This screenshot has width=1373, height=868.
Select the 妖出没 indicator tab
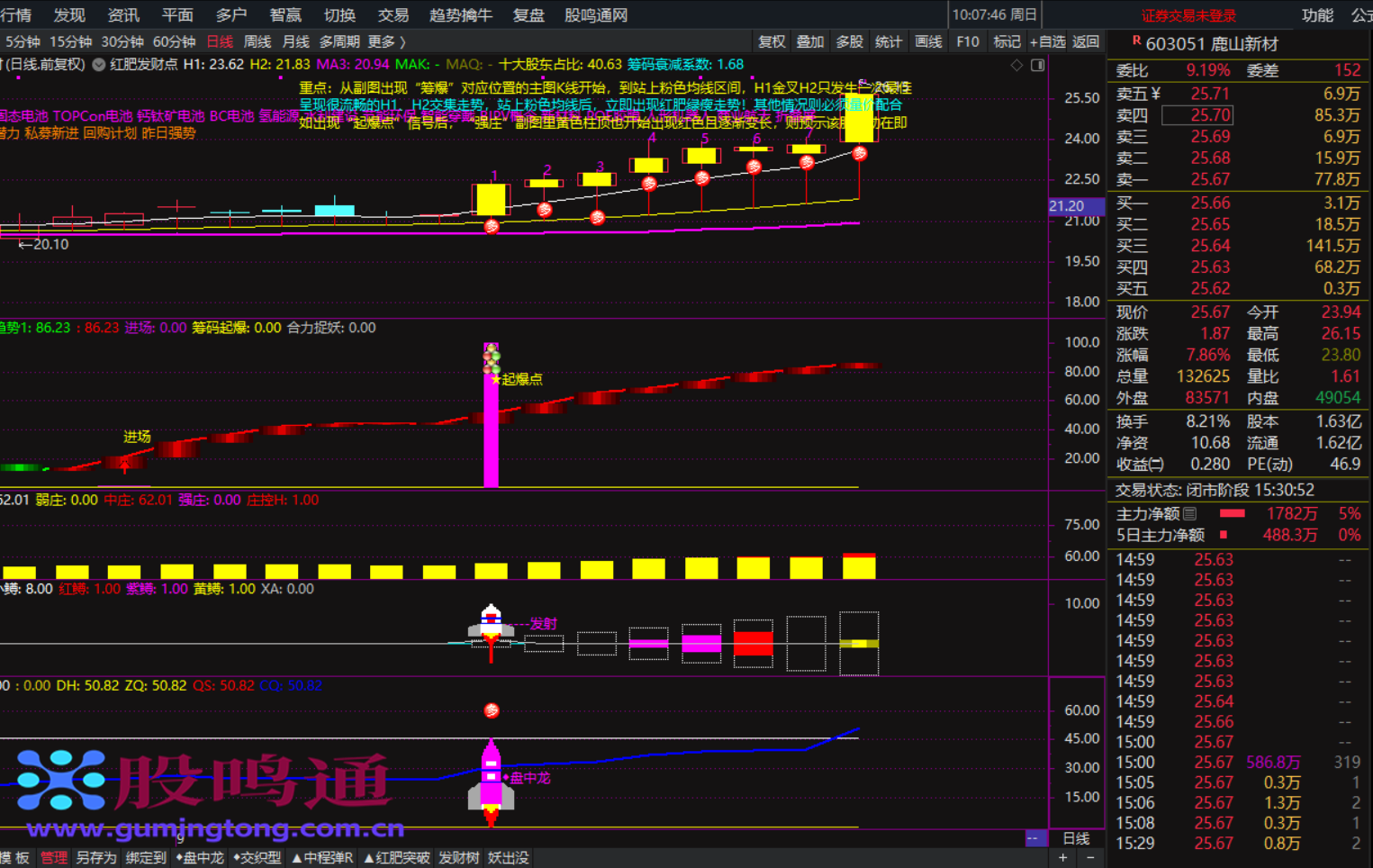click(509, 858)
